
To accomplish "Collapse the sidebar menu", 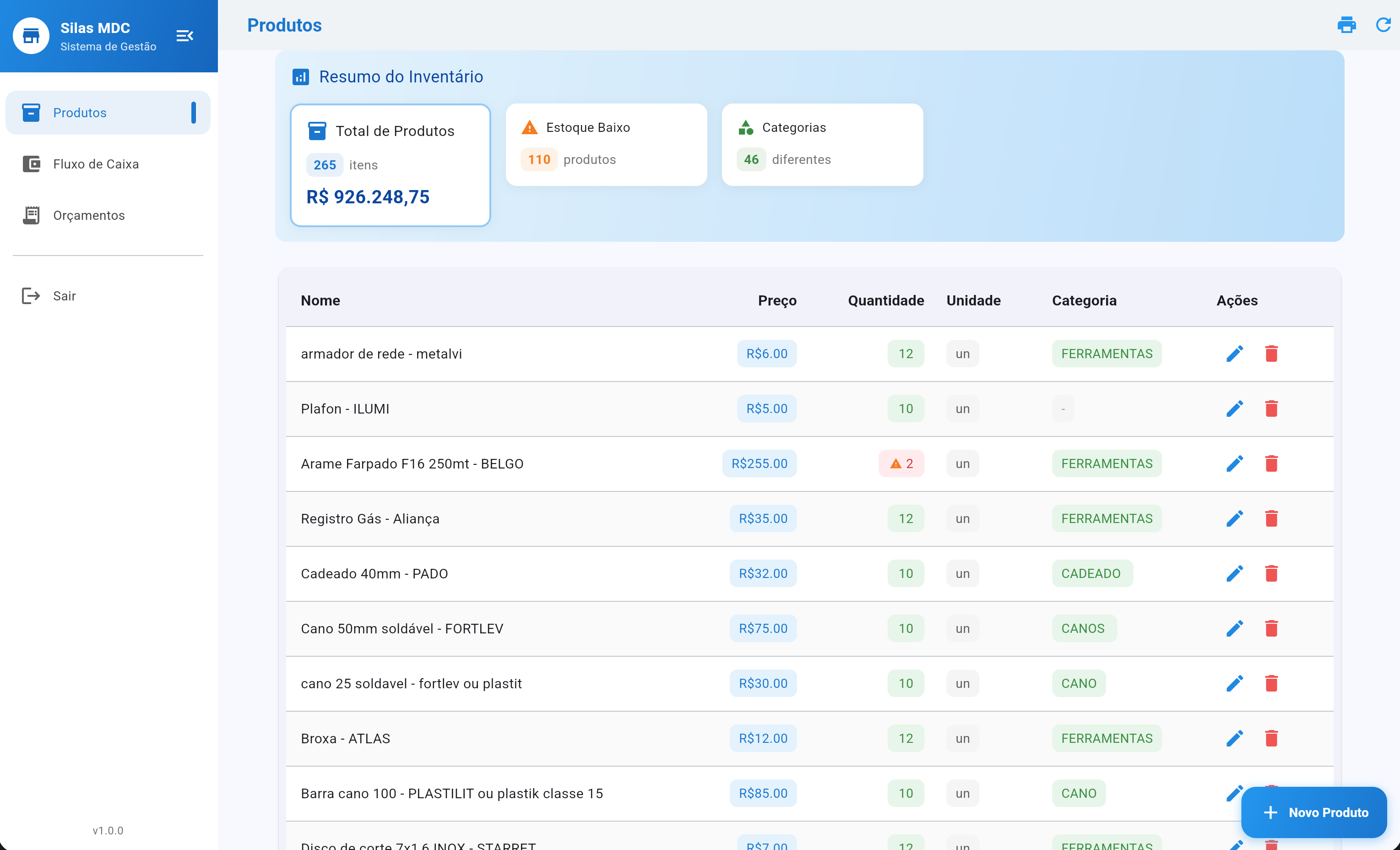I will 184,36.
